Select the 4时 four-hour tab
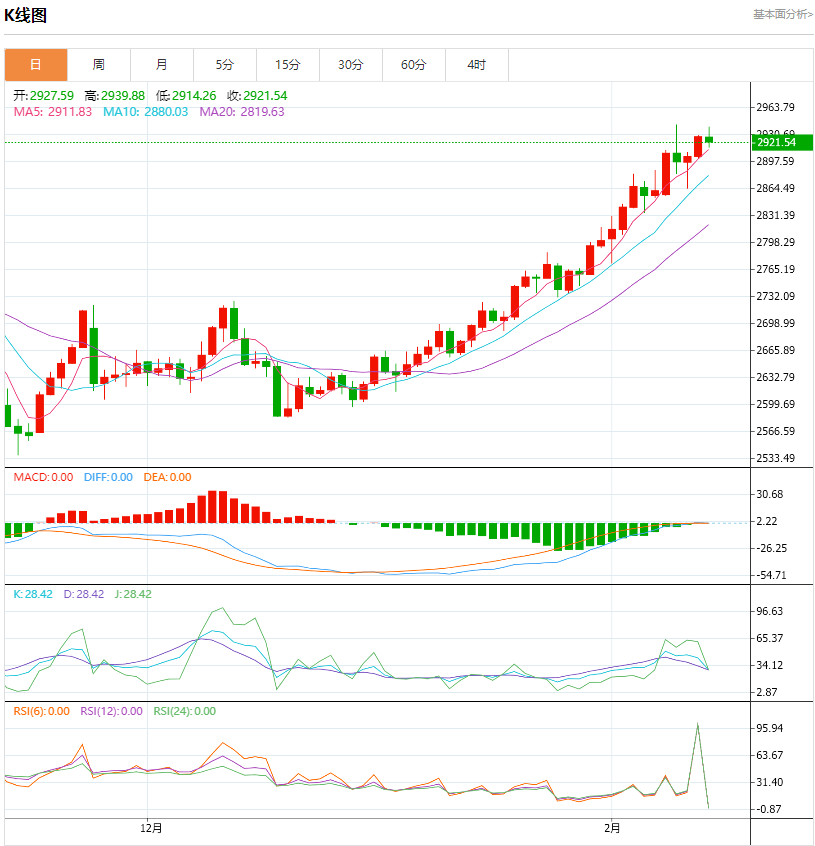Screen dimensions: 815x846 coord(477,65)
